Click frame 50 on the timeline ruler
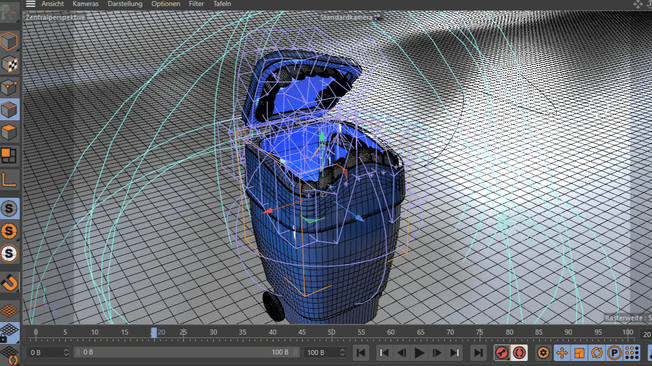This screenshot has height=366, width=652. [x=331, y=332]
